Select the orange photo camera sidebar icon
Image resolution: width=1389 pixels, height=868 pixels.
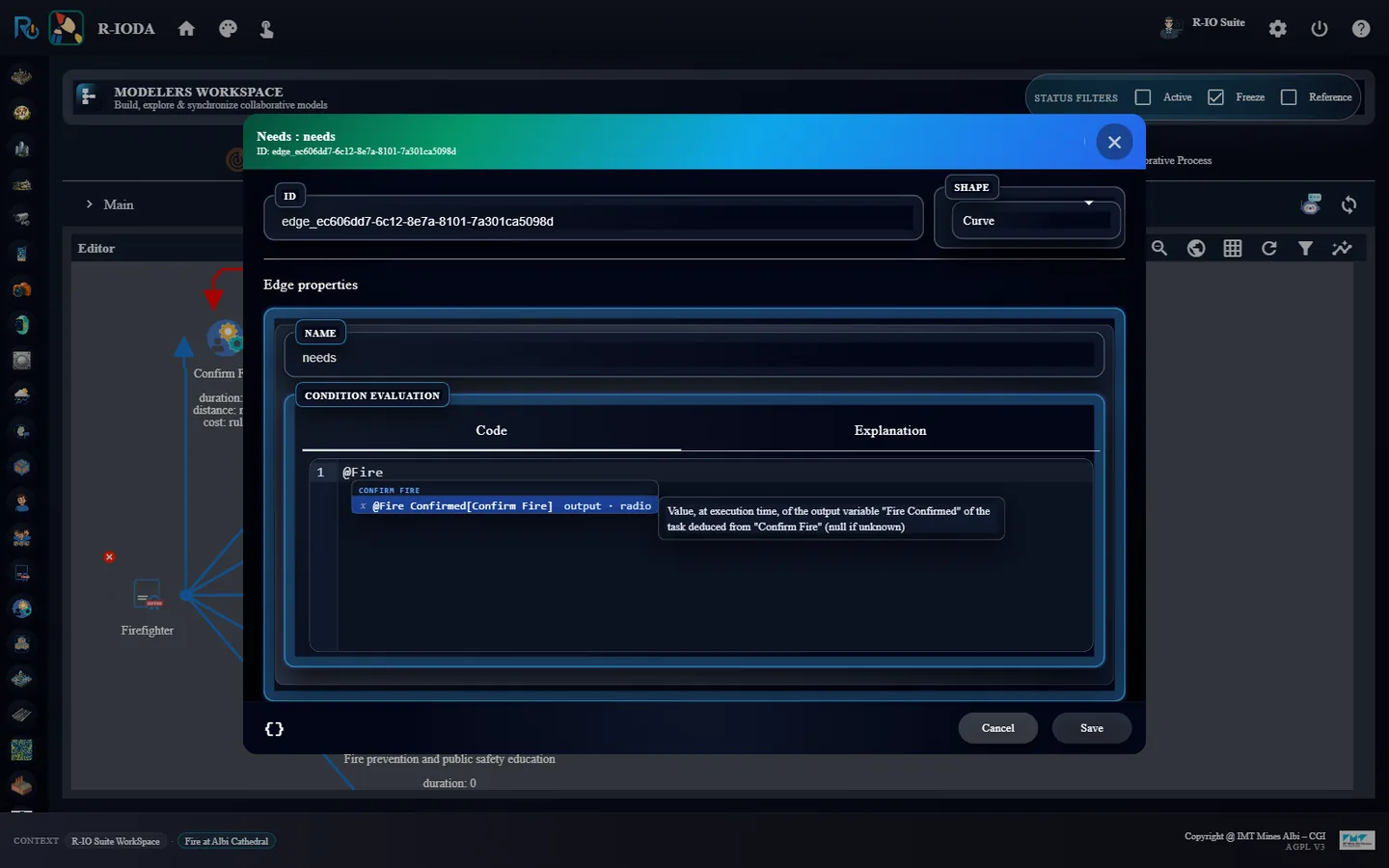tap(21, 289)
